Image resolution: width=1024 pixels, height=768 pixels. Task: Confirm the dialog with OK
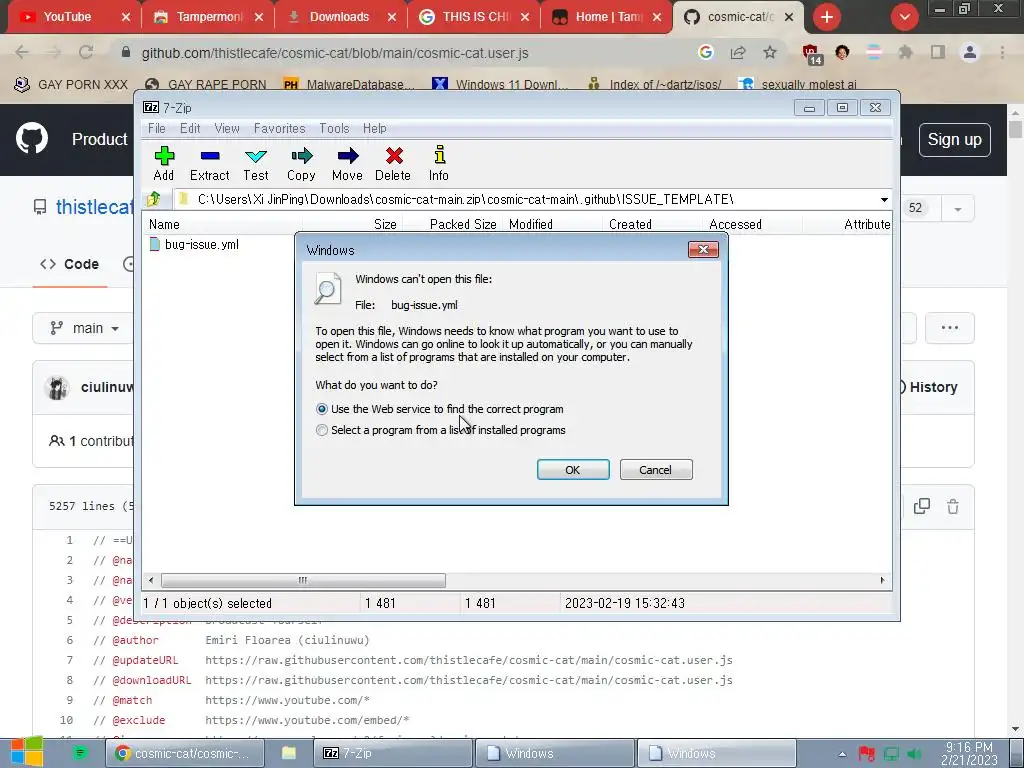tap(573, 470)
